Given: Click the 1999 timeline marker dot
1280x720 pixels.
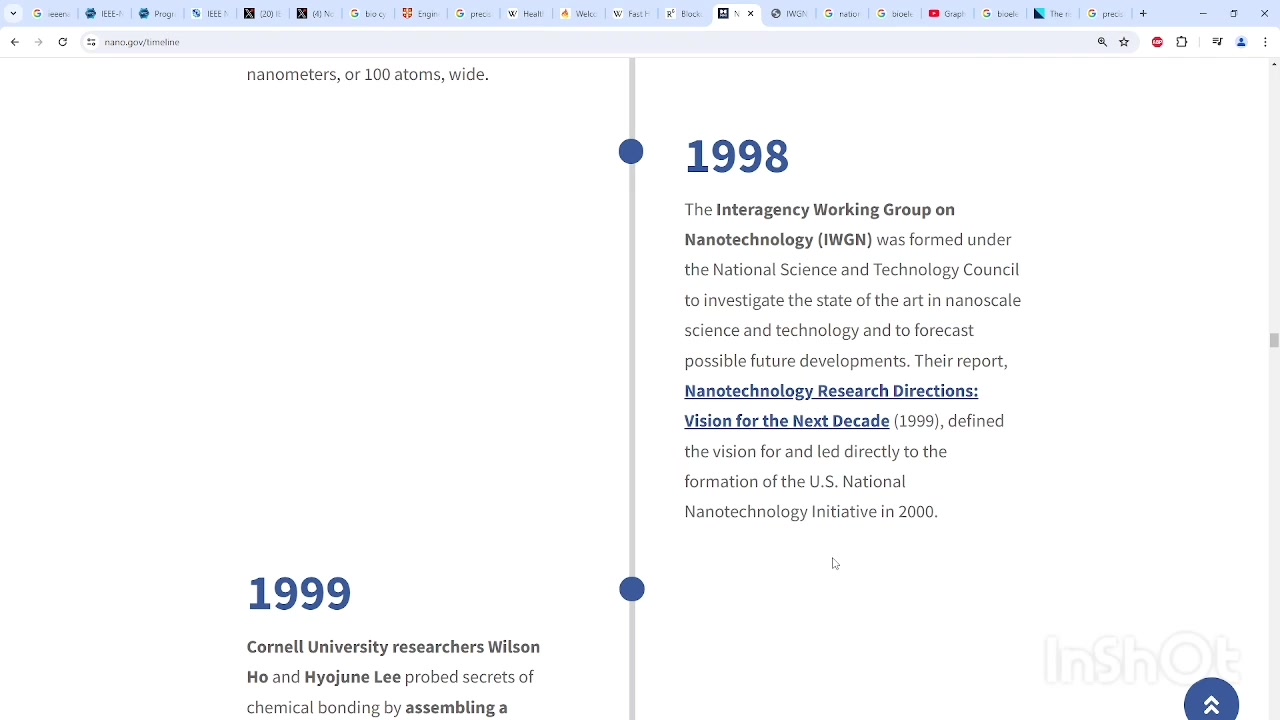Looking at the screenshot, I should click(631, 590).
